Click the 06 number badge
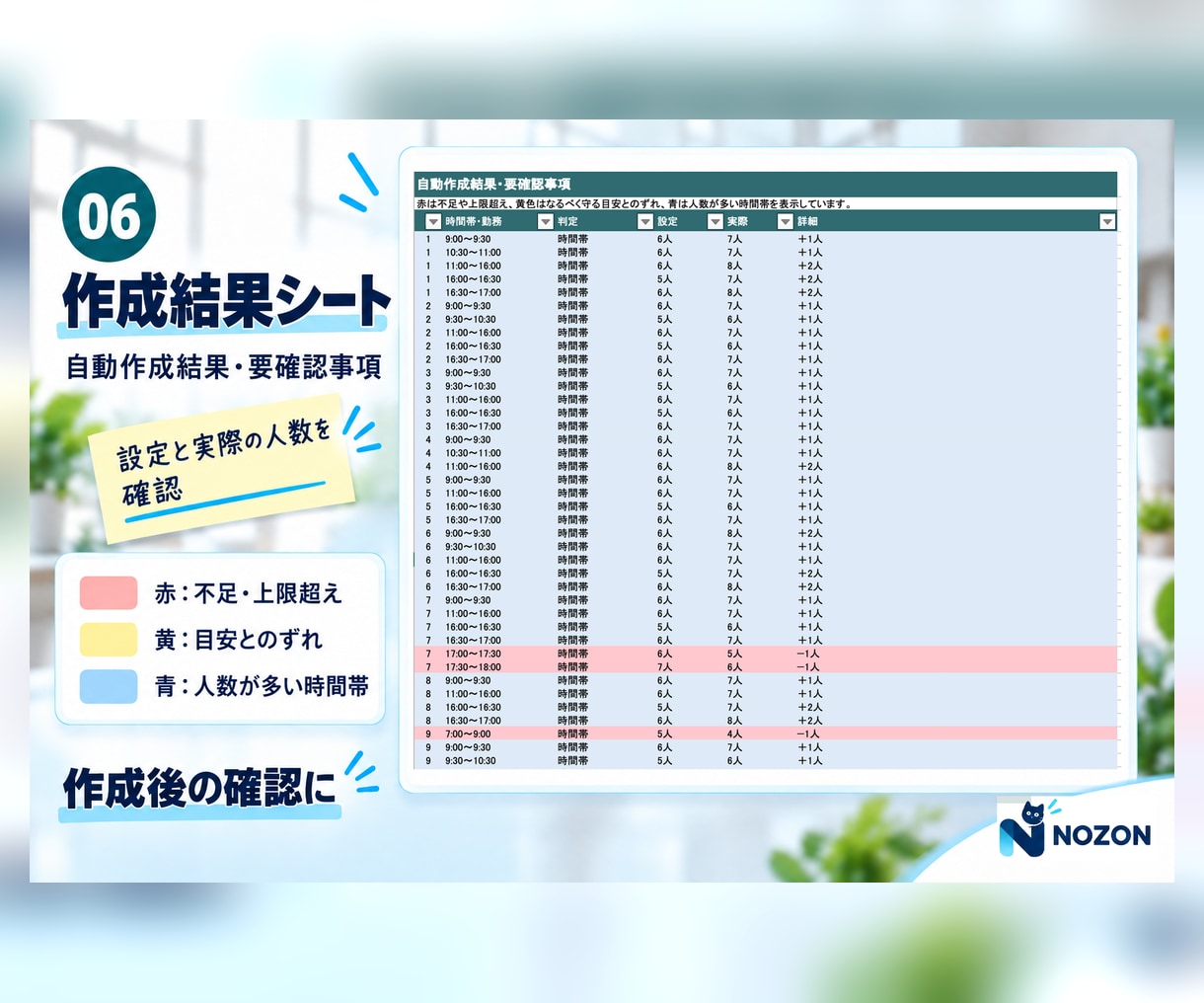 coord(109,215)
